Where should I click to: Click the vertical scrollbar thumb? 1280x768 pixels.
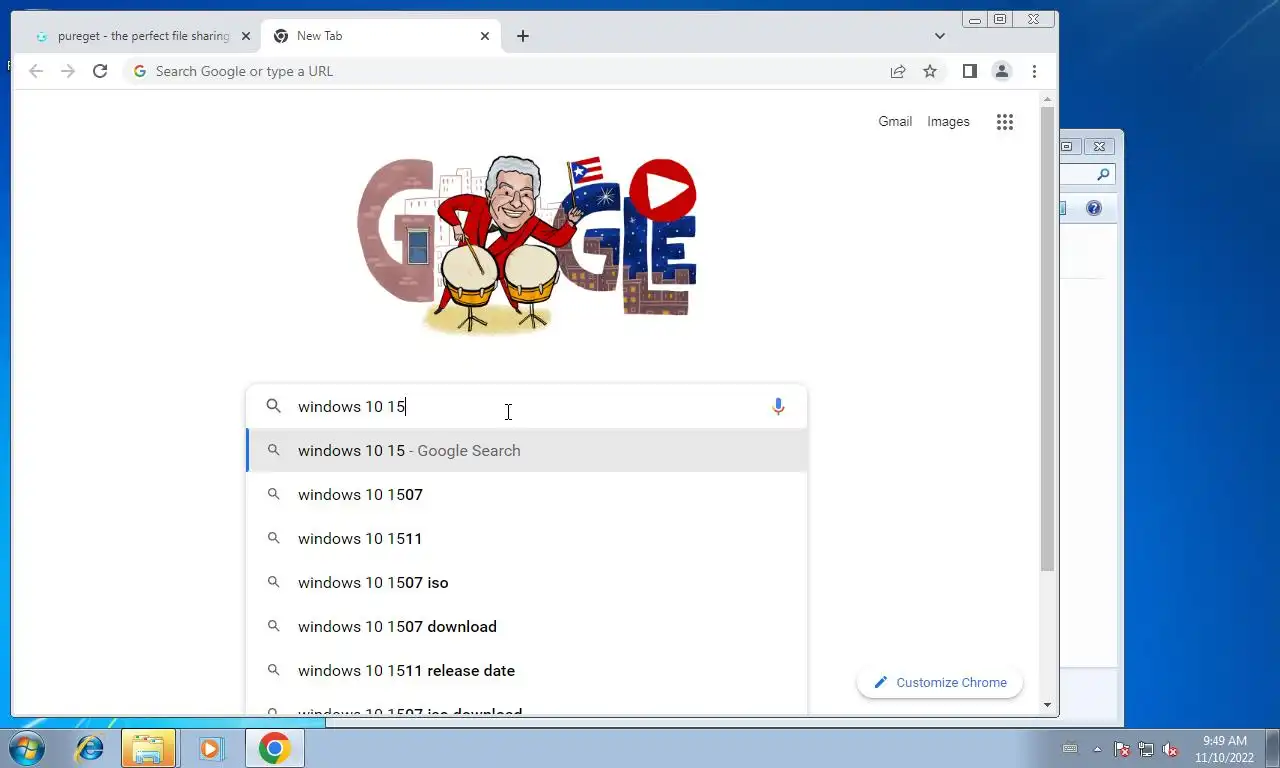[1047, 339]
